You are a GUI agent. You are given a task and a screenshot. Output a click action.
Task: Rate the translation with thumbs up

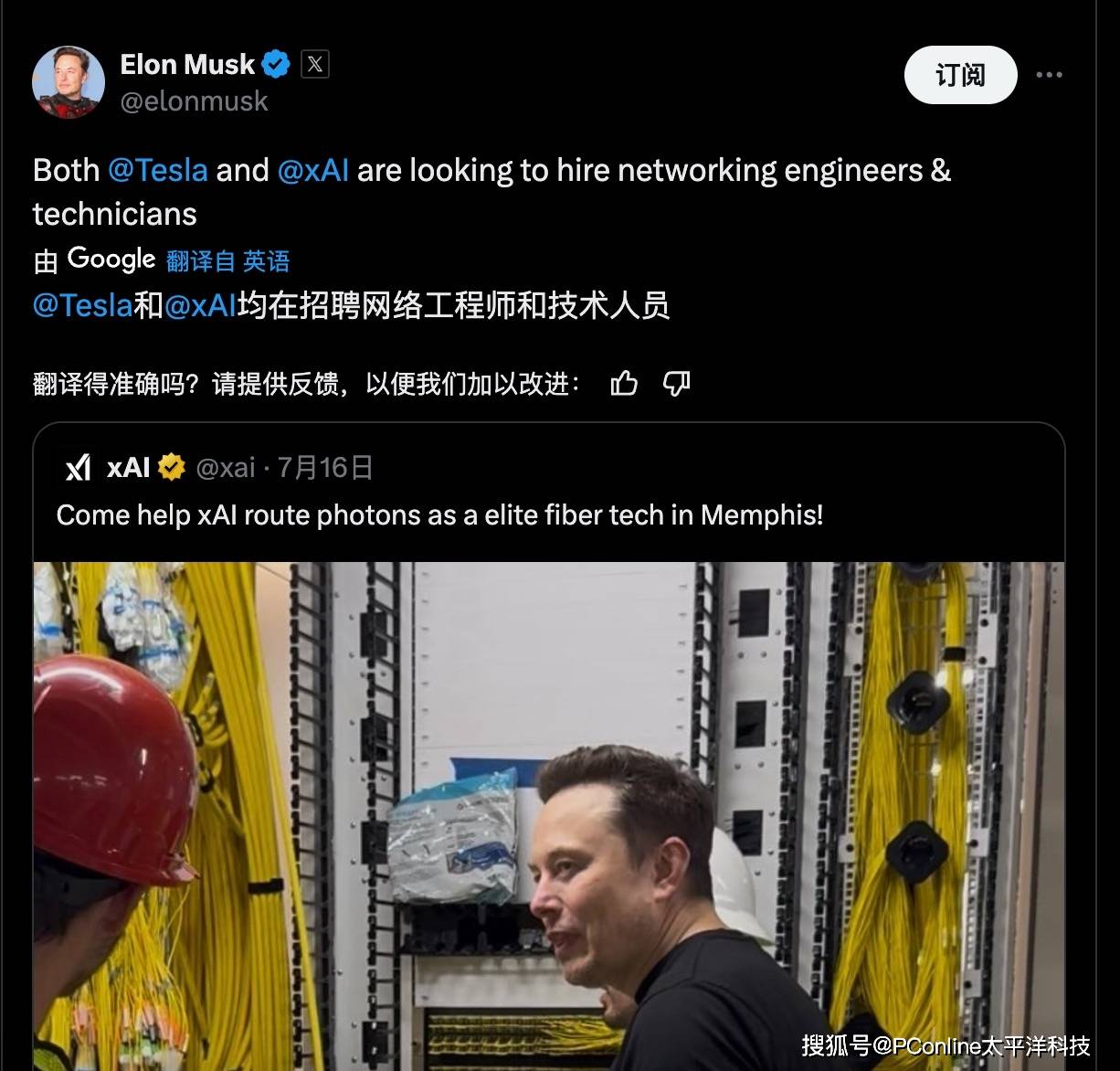(624, 383)
